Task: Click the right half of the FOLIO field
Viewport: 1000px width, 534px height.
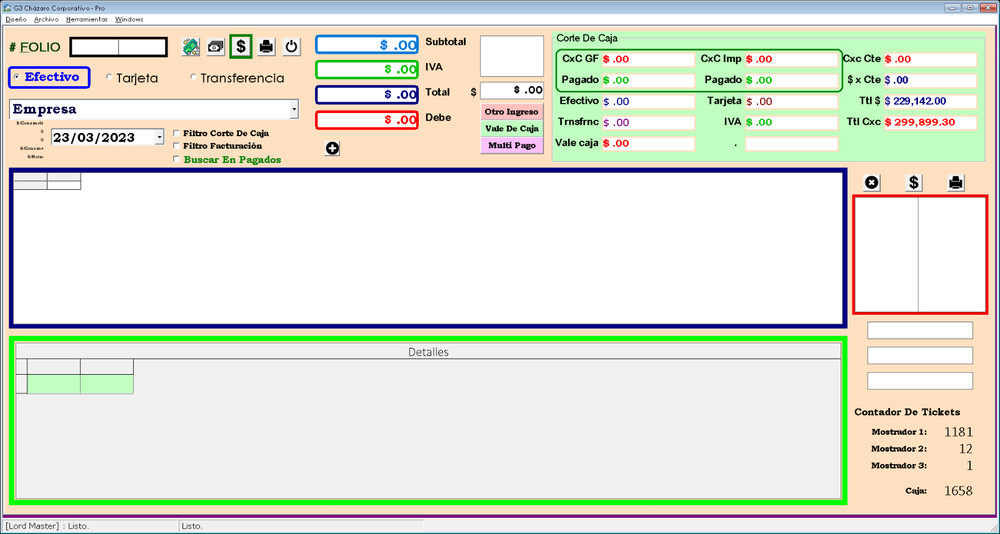Action: click(x=142, y=47)
